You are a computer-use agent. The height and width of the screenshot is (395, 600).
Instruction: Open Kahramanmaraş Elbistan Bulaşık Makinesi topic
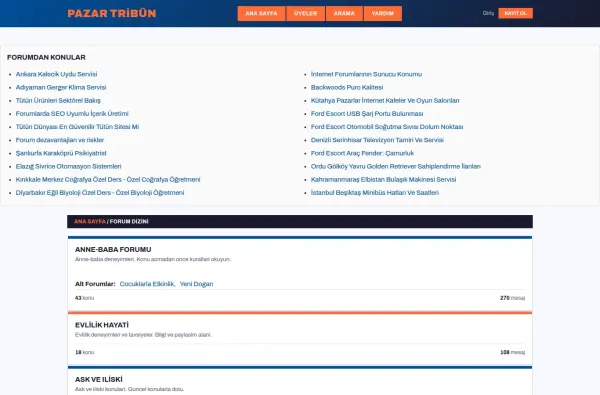click(383, 180)
